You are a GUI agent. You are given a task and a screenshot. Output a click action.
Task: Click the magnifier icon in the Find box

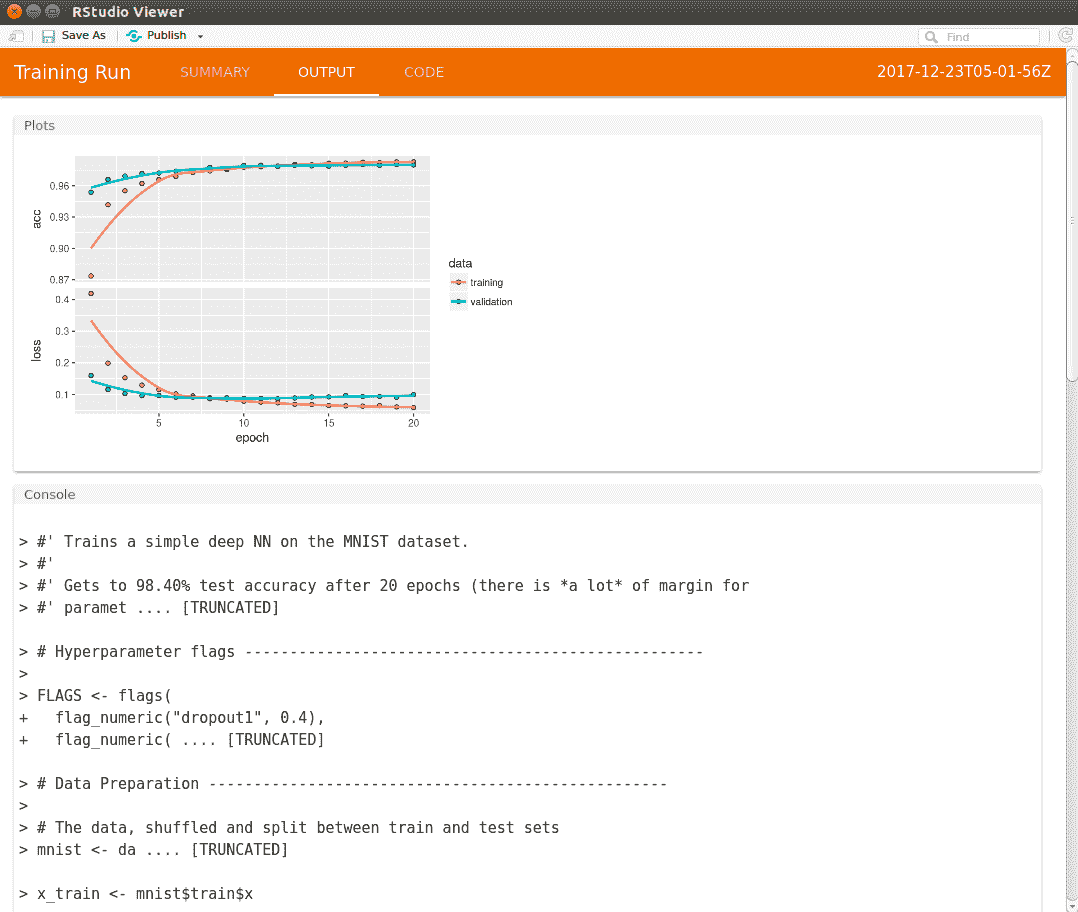pos(931,37)
